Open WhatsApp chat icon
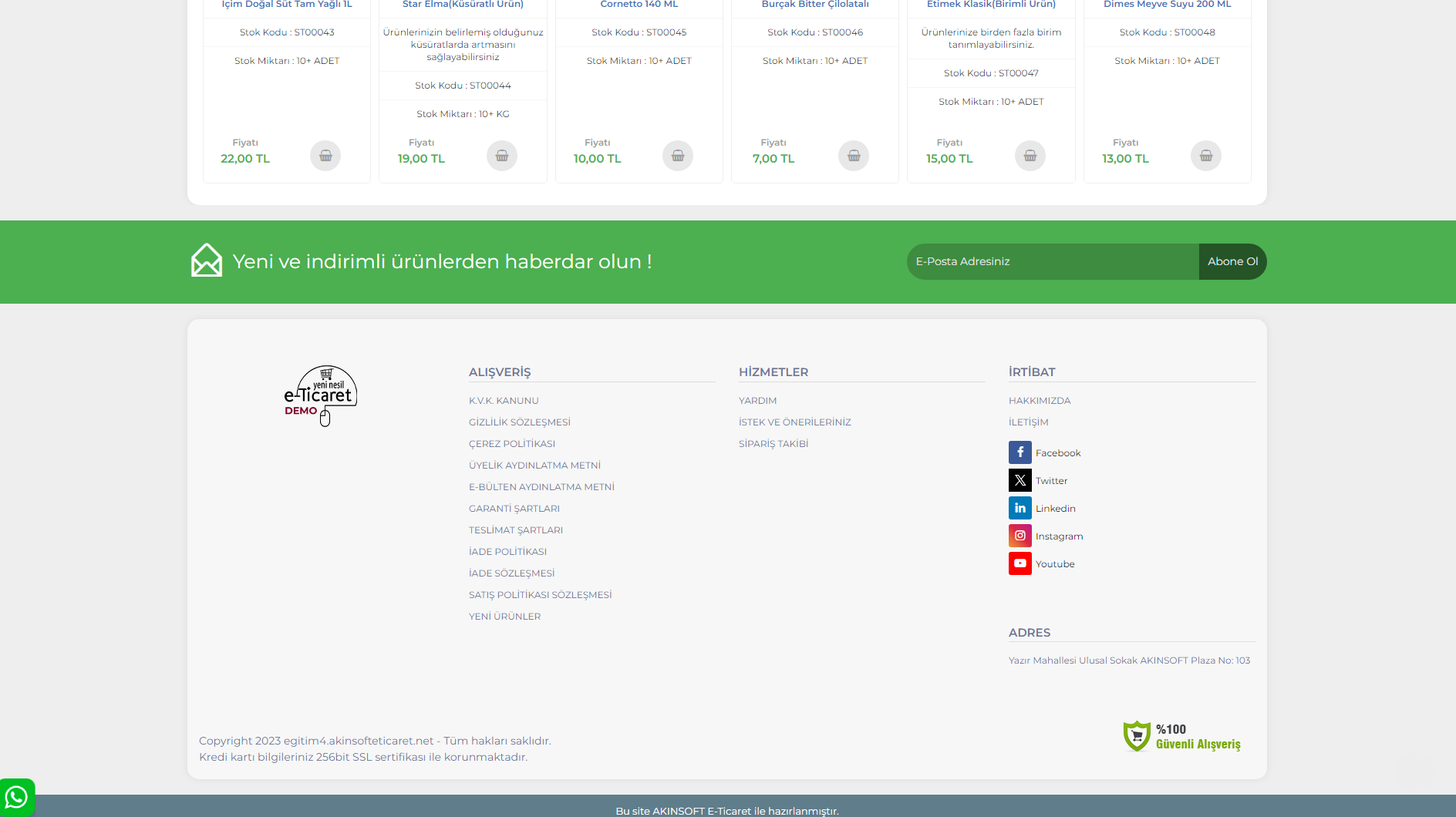Image resolution: width=1456 pixels, height=817 pixels. [17, 797]
